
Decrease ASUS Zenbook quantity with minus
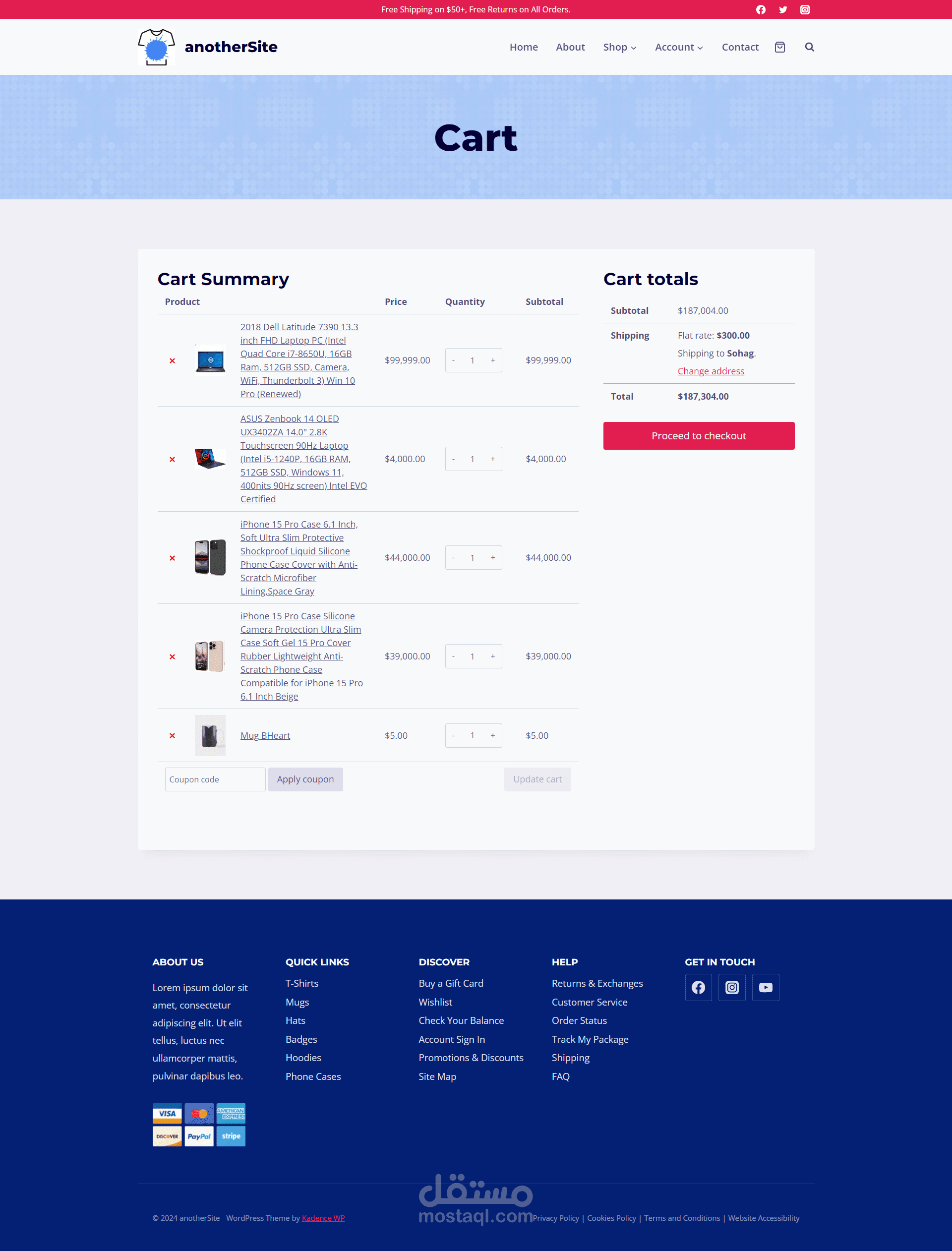(453, 459)
